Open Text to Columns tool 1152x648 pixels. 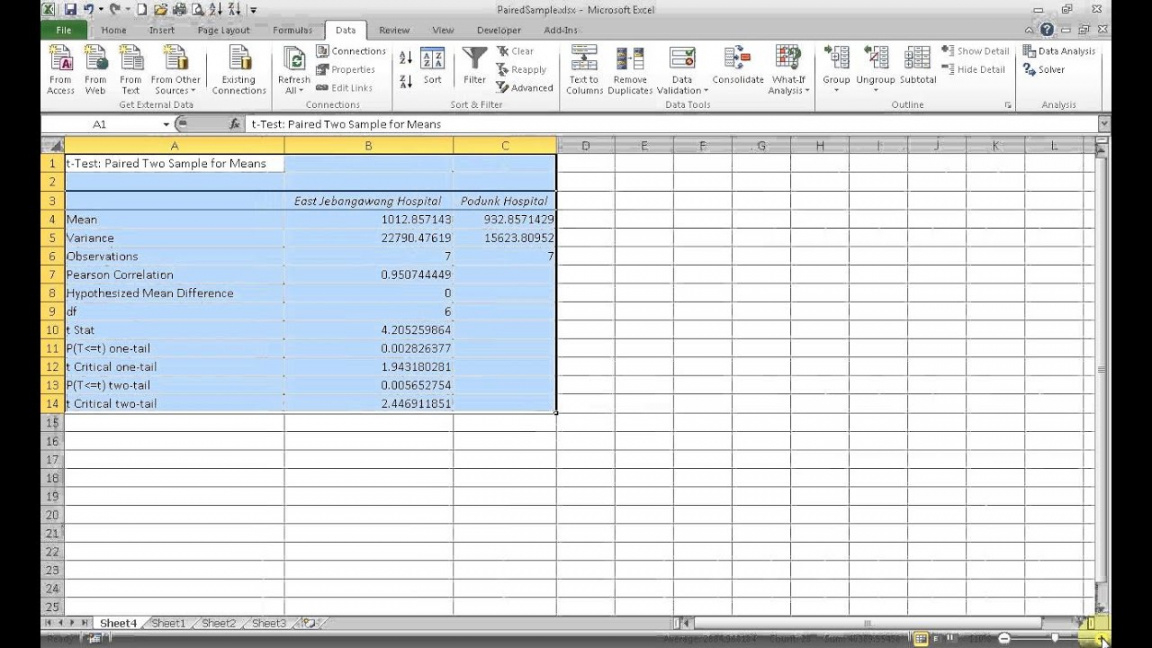(x=584, y=70)
